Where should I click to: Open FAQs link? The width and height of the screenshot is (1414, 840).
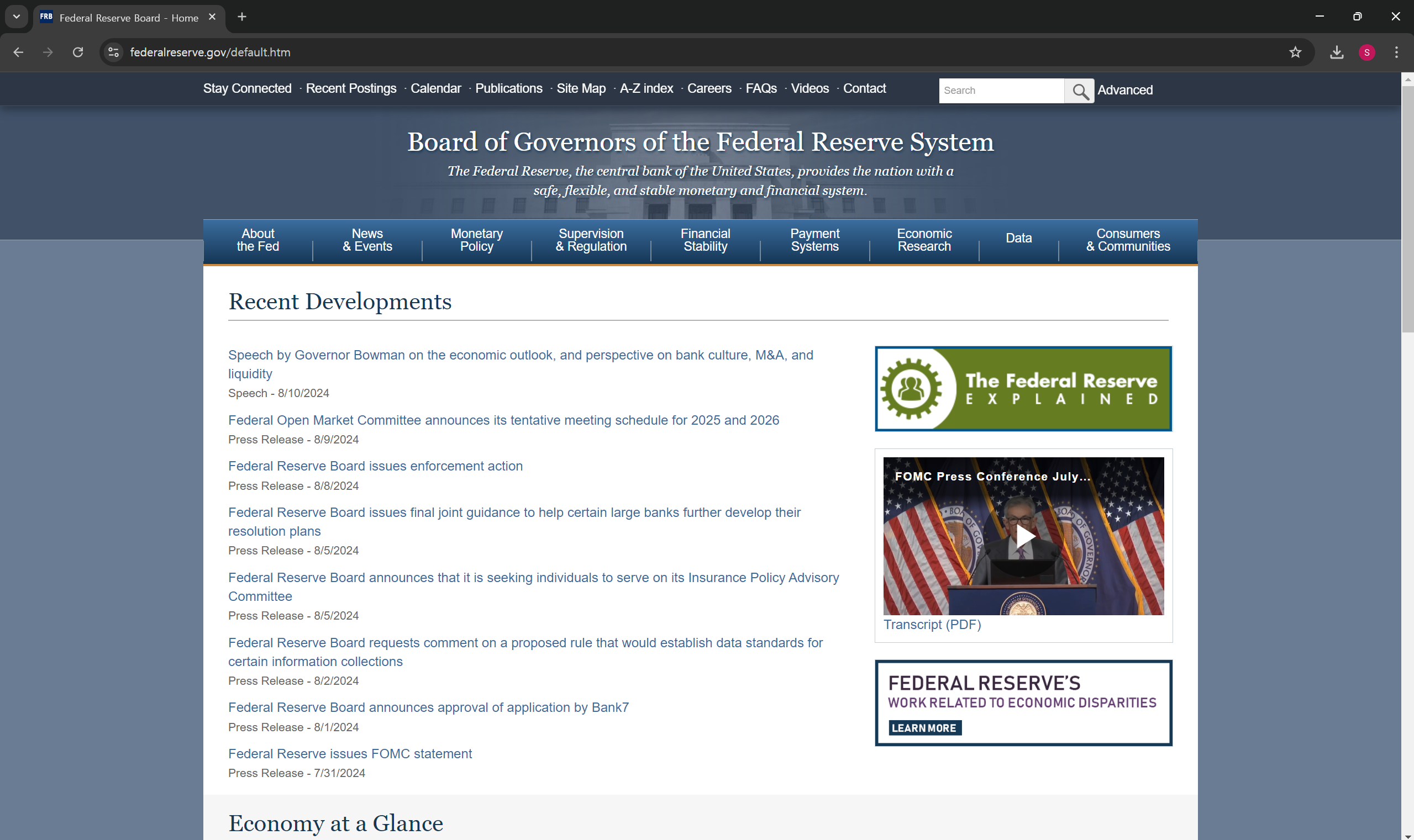tap(761, 88)
